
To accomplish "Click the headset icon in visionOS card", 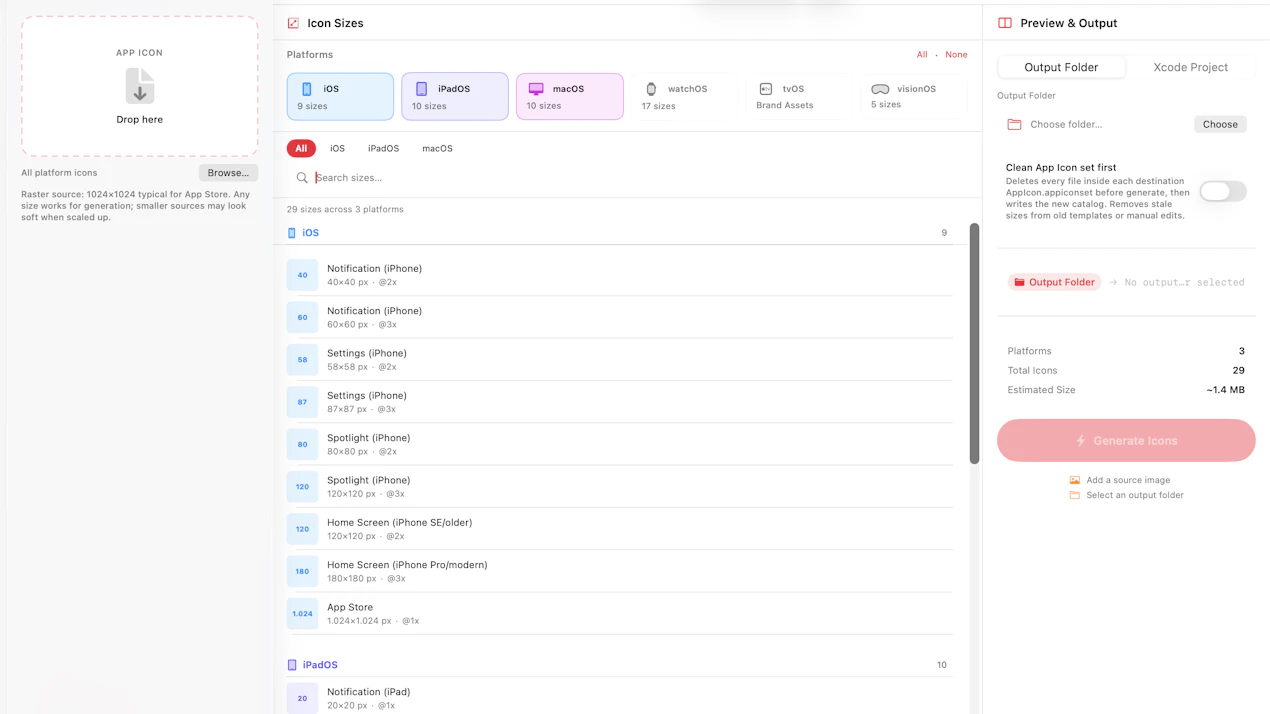I will click(x=880, y=89).
